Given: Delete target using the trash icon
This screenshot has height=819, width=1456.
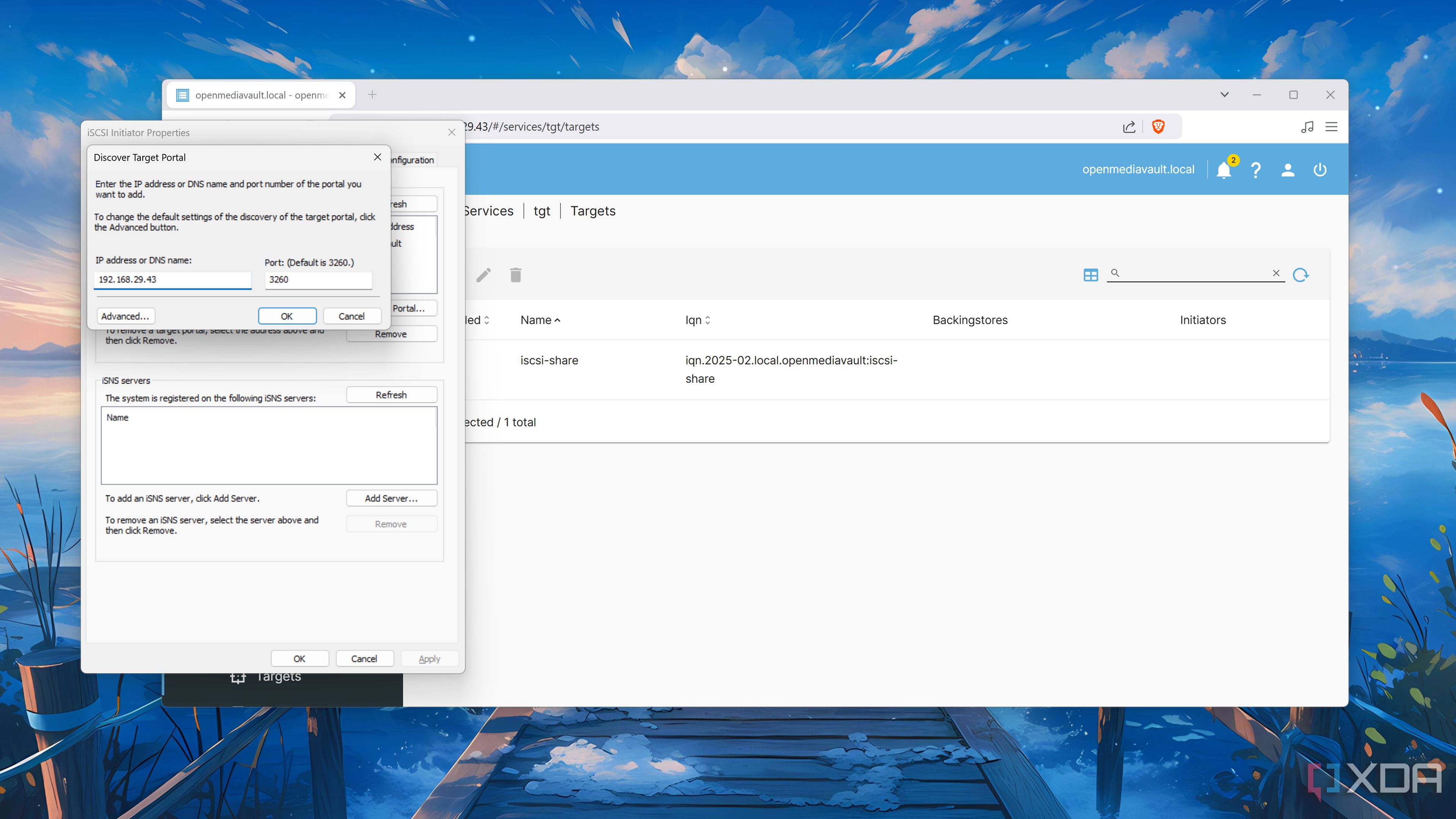Looking at the screenshot, I should (516, 275).
